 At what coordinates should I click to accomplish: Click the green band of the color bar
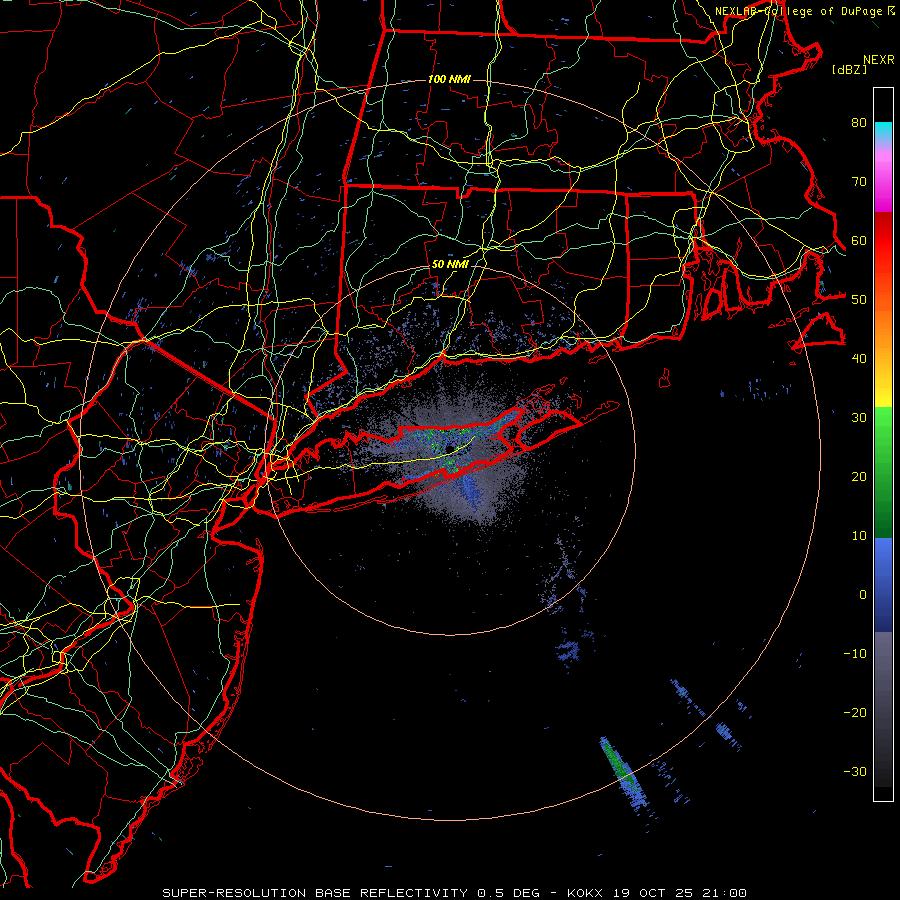click(x=883, y=472)
